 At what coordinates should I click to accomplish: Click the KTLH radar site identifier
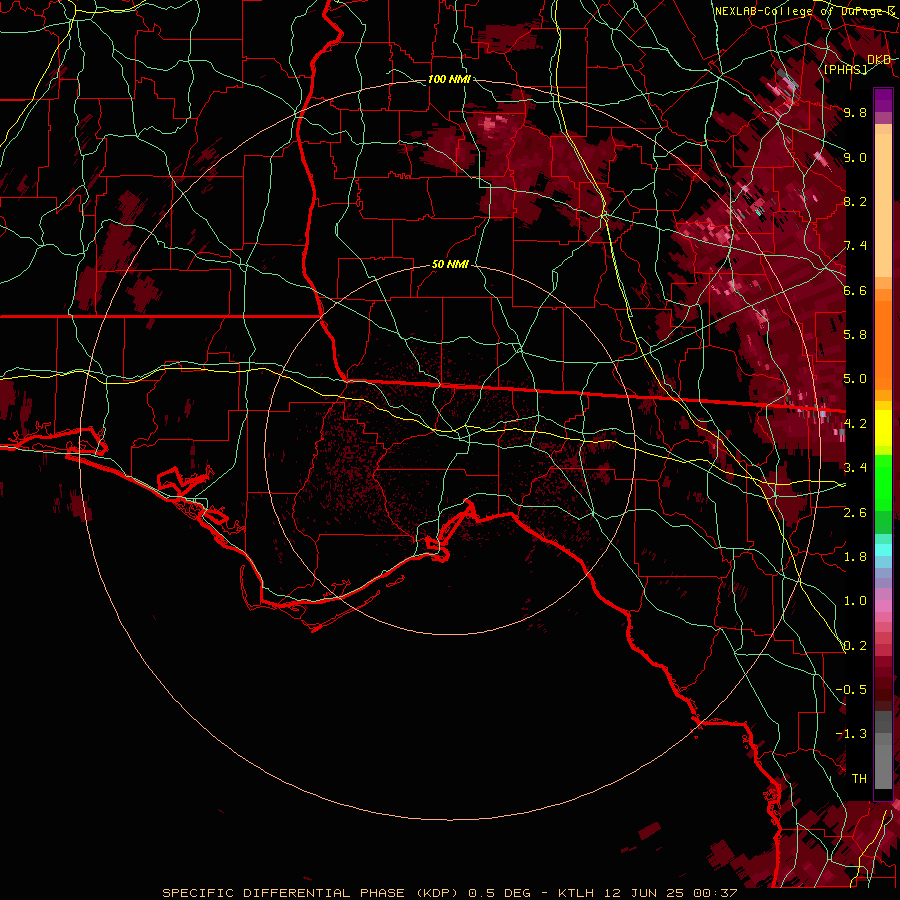coord(576,893)
